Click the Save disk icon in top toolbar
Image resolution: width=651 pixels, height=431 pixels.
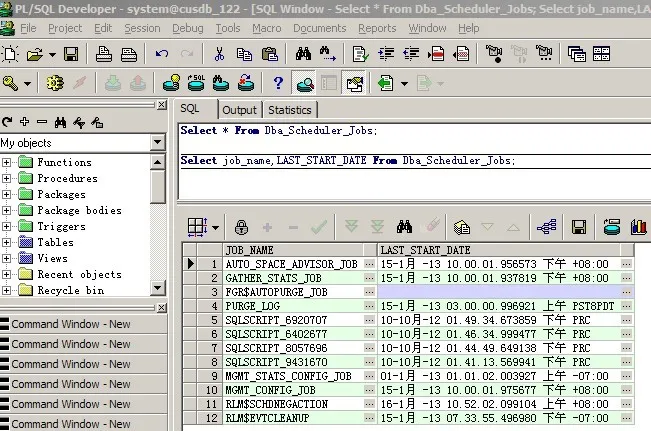(x=71, y=54)
